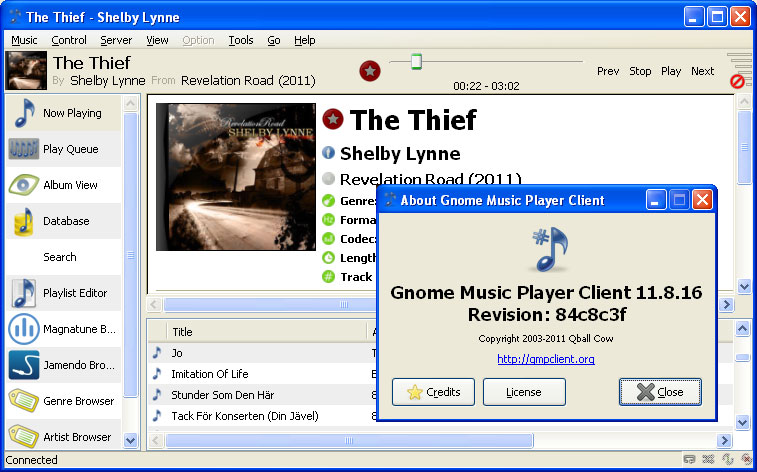
Task: Click the song list horizontal scroll left arrow
Action: (155, 440)
